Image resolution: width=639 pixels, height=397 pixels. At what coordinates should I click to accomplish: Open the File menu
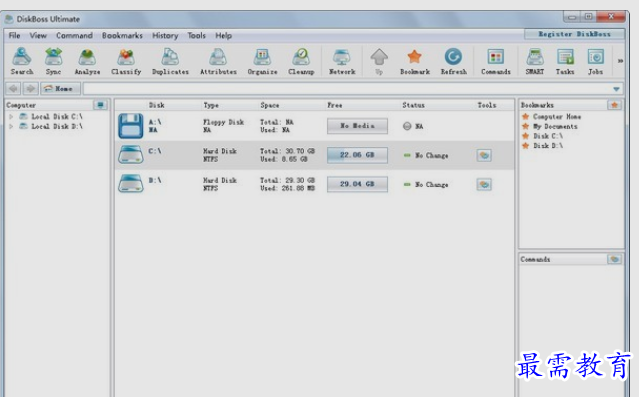(x=15, y=35)
